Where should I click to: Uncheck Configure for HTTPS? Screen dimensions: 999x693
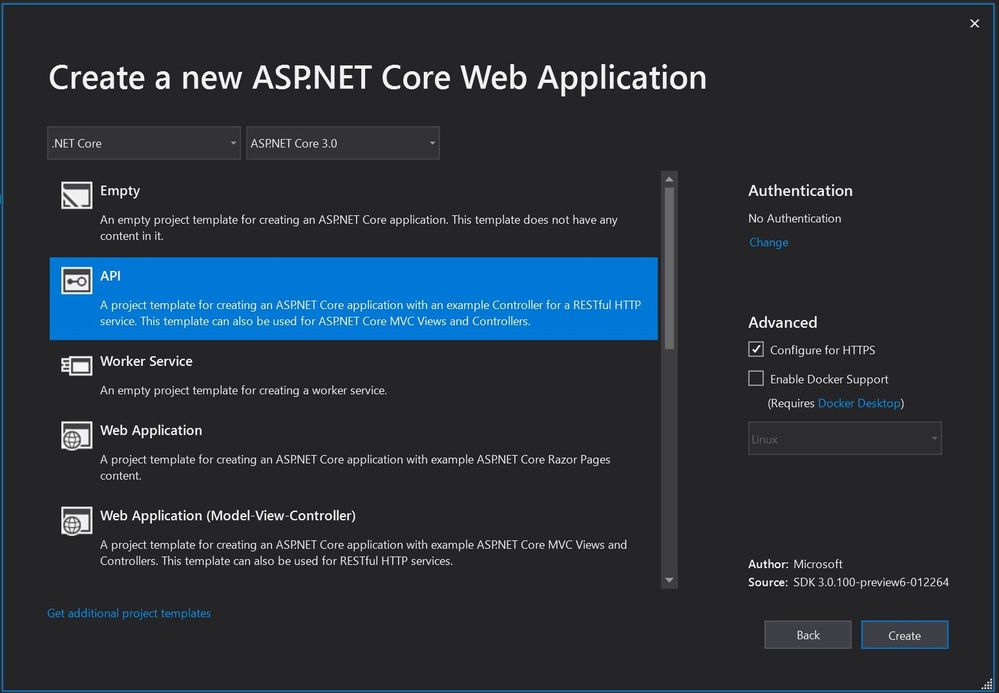[x=756, y=350]
